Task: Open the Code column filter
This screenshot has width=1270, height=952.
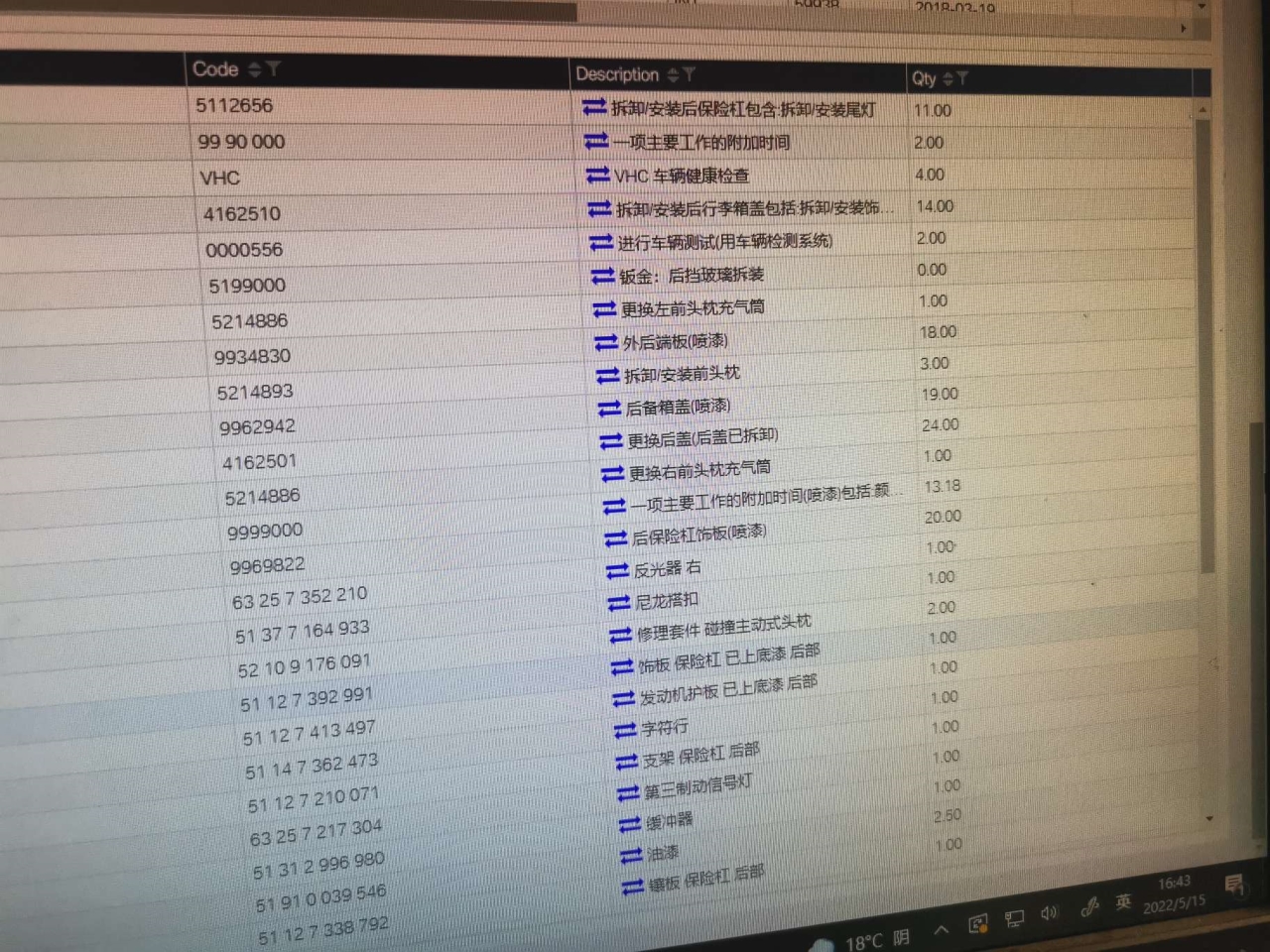Action: [x=273, y=69]
